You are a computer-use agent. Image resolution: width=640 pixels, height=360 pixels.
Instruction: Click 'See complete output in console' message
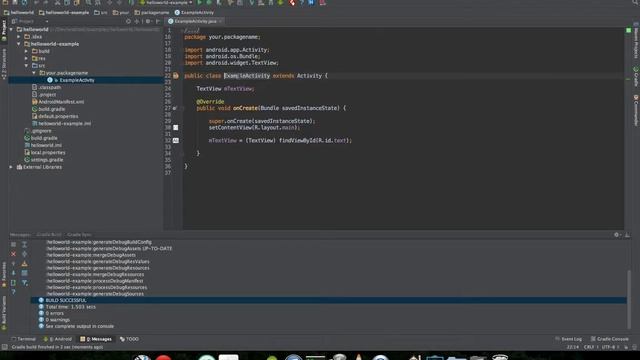coord(80,326)
